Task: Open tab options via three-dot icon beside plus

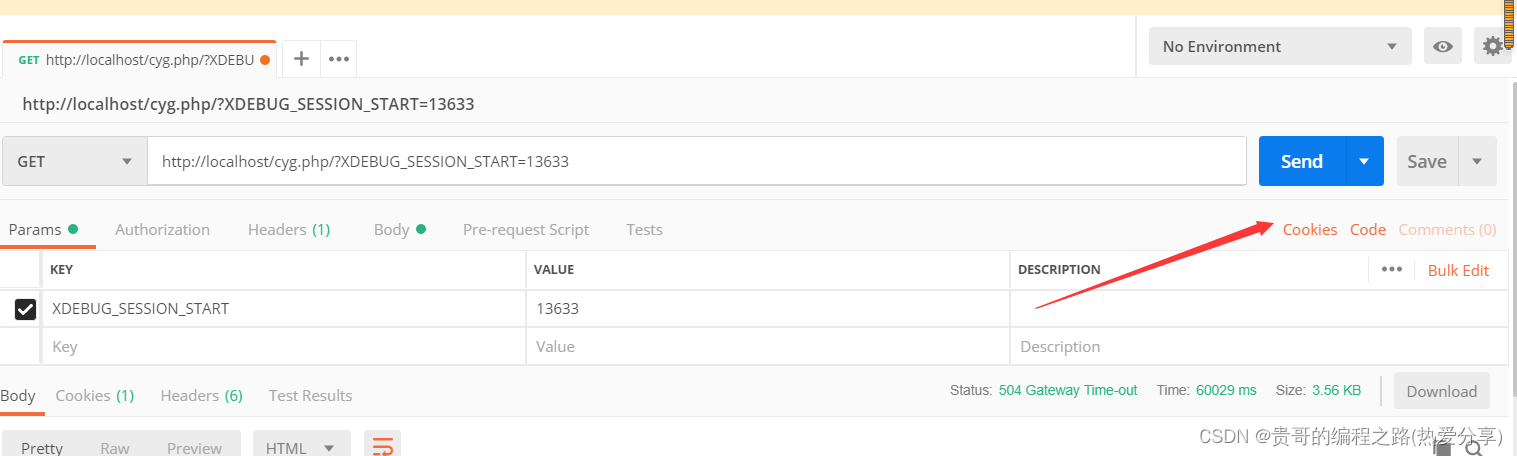Action: tap(339, 59)
